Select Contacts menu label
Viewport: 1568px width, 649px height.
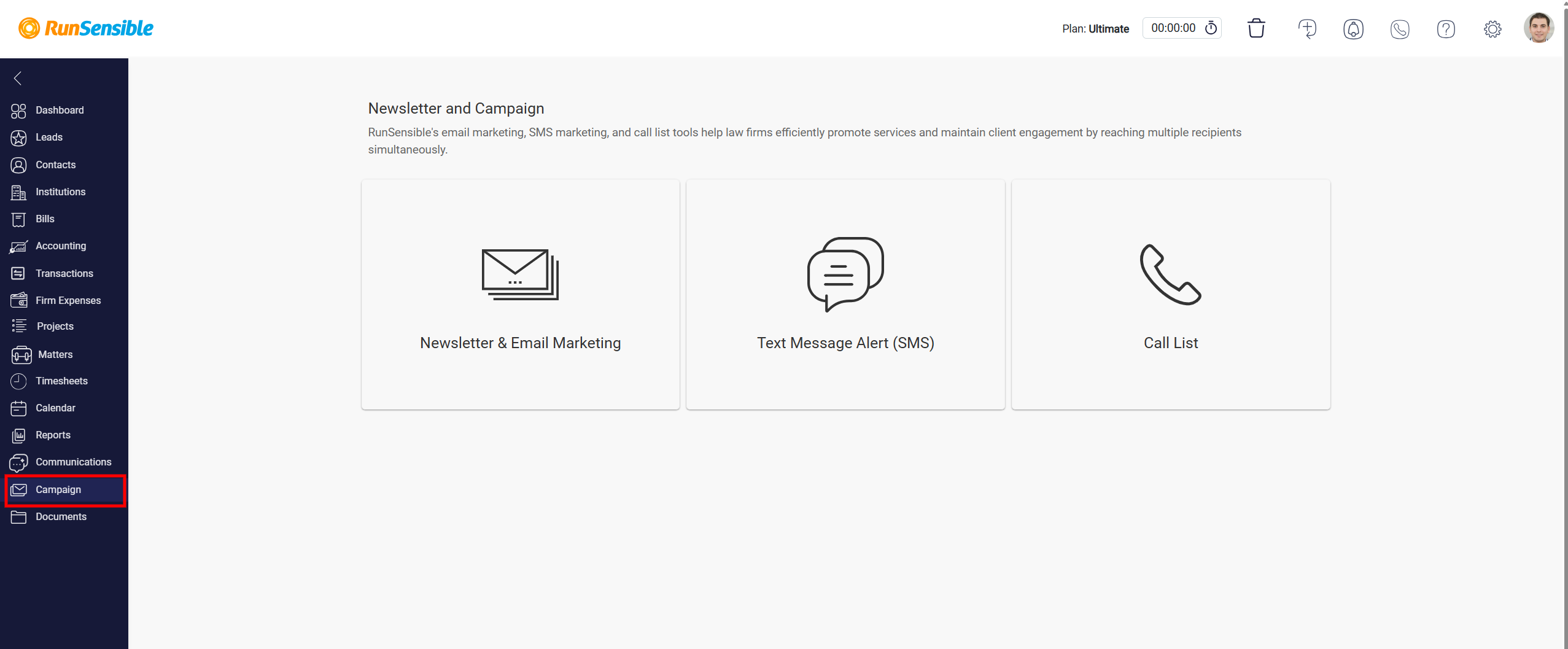pyautogui.click(x=56, y=165)
